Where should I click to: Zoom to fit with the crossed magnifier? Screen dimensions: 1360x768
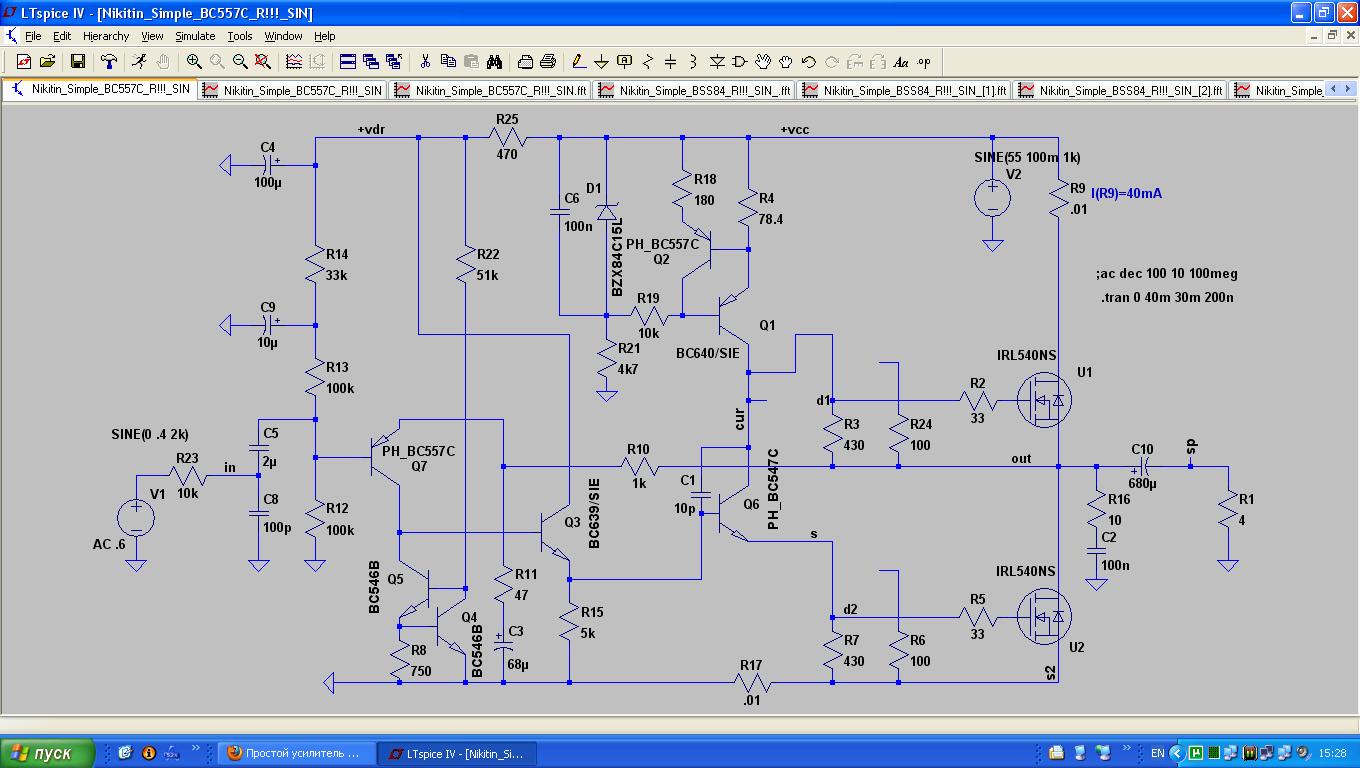tap(263, 62)
